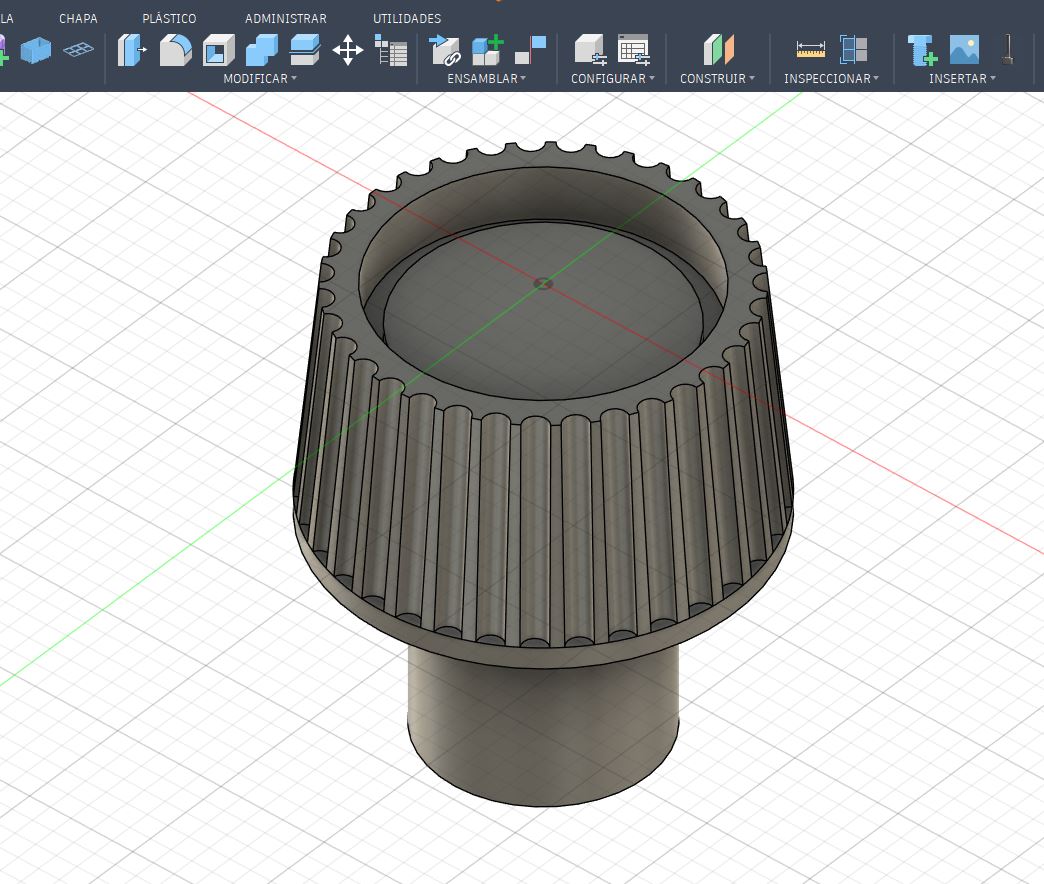Expand the ENSAMBLAR dropdown menu
1044x884 pixels.
487,79
